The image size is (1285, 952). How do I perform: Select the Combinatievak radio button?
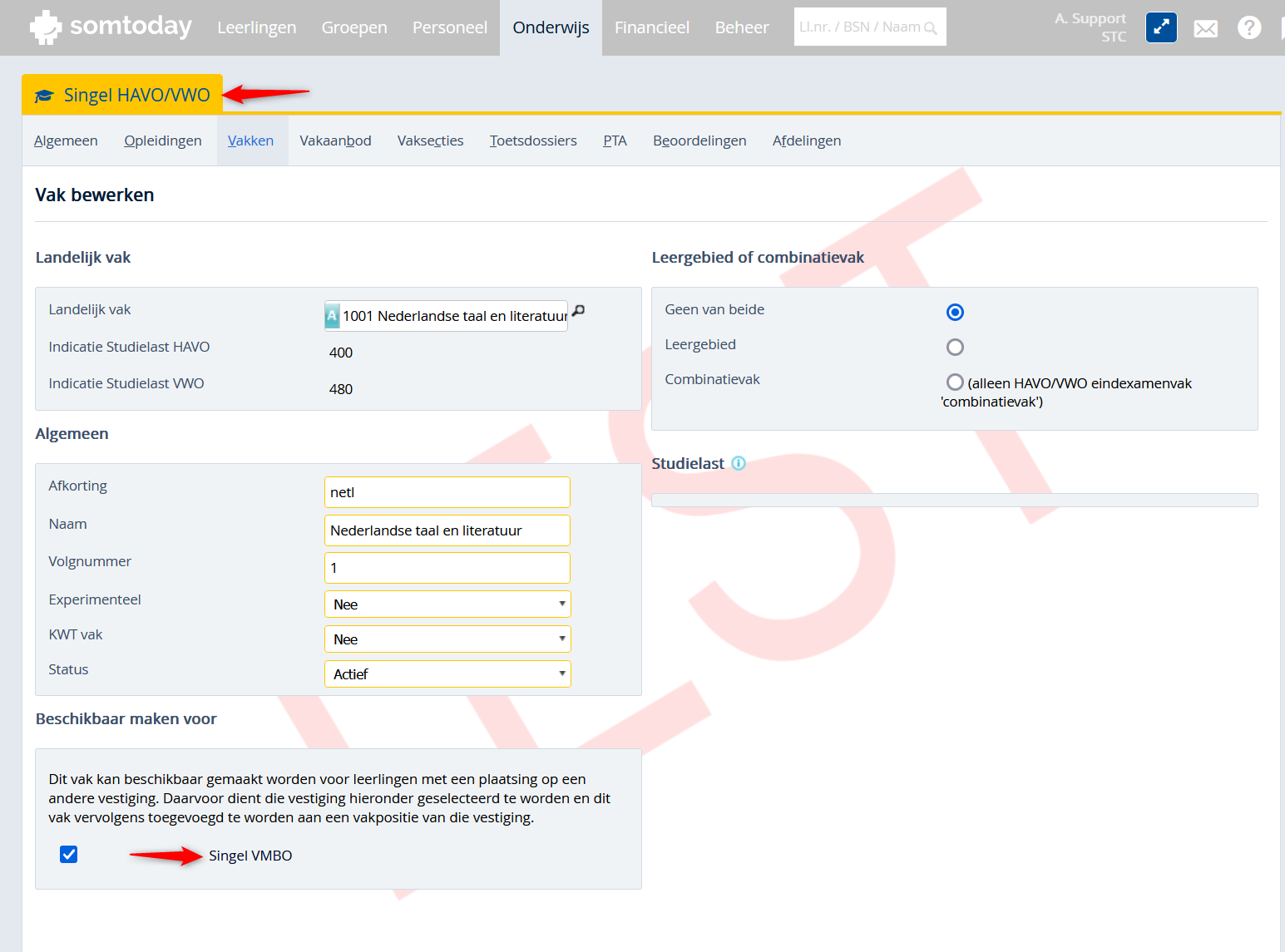tap(955, 382)
